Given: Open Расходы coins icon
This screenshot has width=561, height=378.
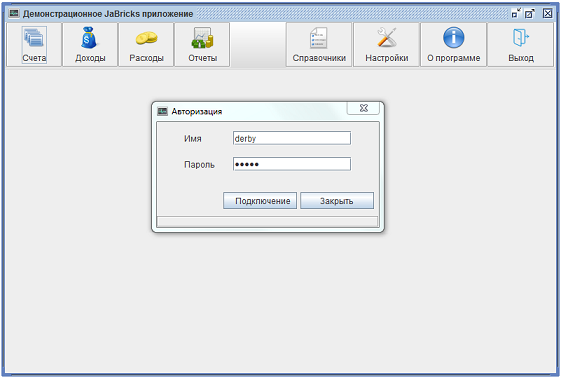Looking at the screenshot, I should point(146,38).
